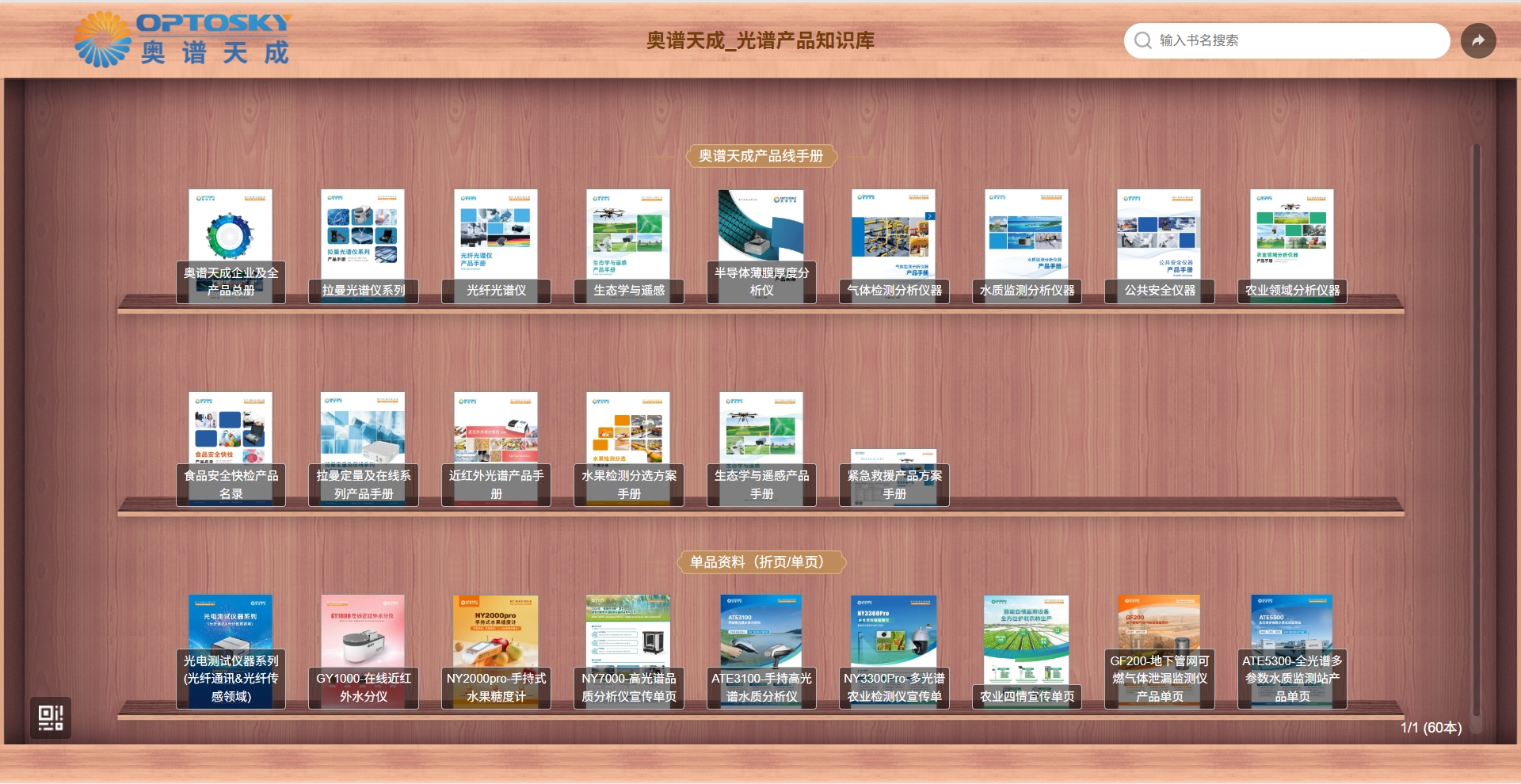The height and width of the screenshot is (784, 1521).
Task: Open the 生态学与遥感 handbook
Action: pyautogui.click(x=628, y=245)
